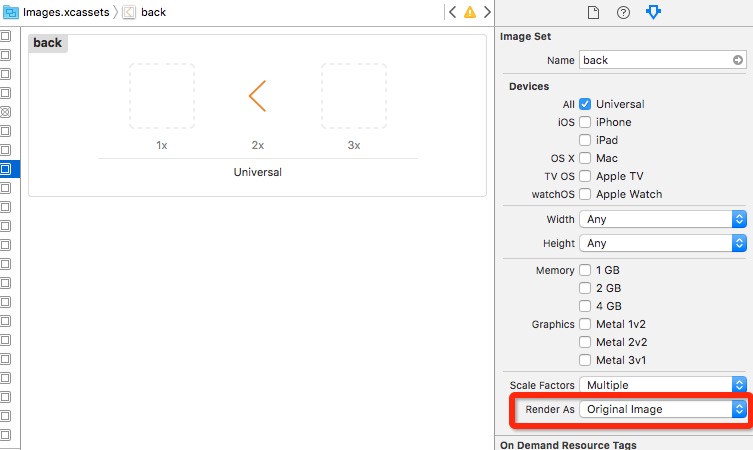Image resolution: width=753 pixels, height=450 pixels.
Task: Select the 2x back arrow image
Action: click(257, 96)
